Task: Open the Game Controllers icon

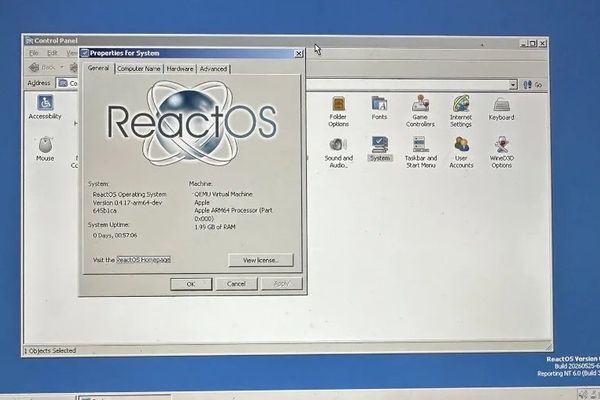Action: pyautogui.click(x=420, y=111)
